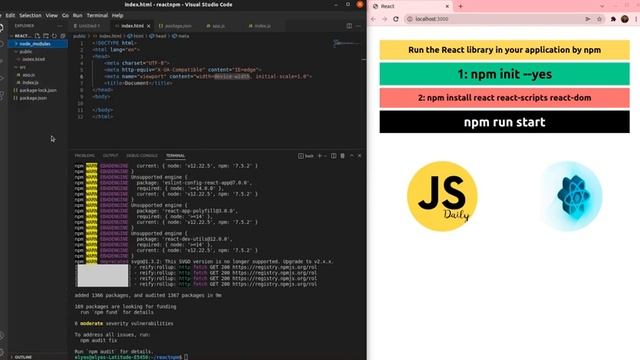Open package-lock.json in Explorer
Image resolution: width=640 pixels, height=360 pixels.
pyautogui.click(x=38, y=90)
